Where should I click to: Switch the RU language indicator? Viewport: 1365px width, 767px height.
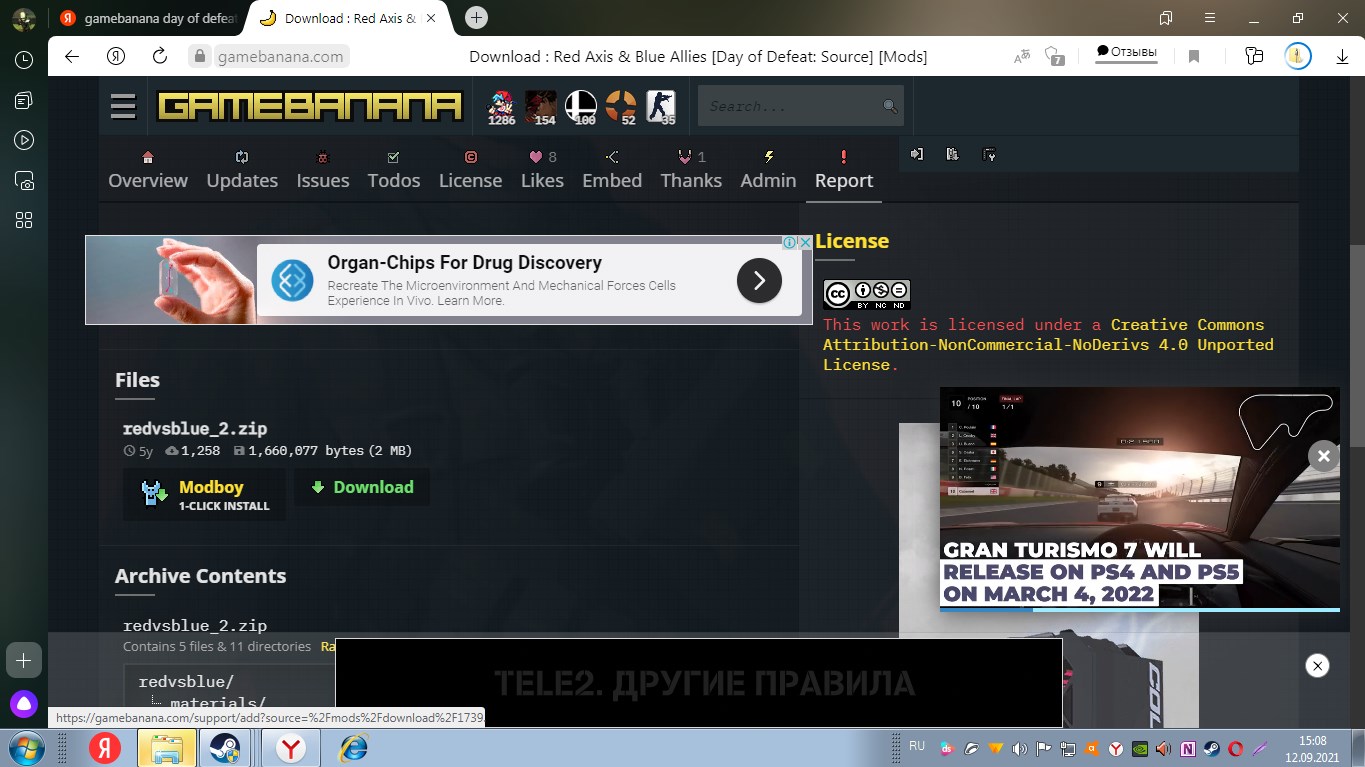pos(917,746)
